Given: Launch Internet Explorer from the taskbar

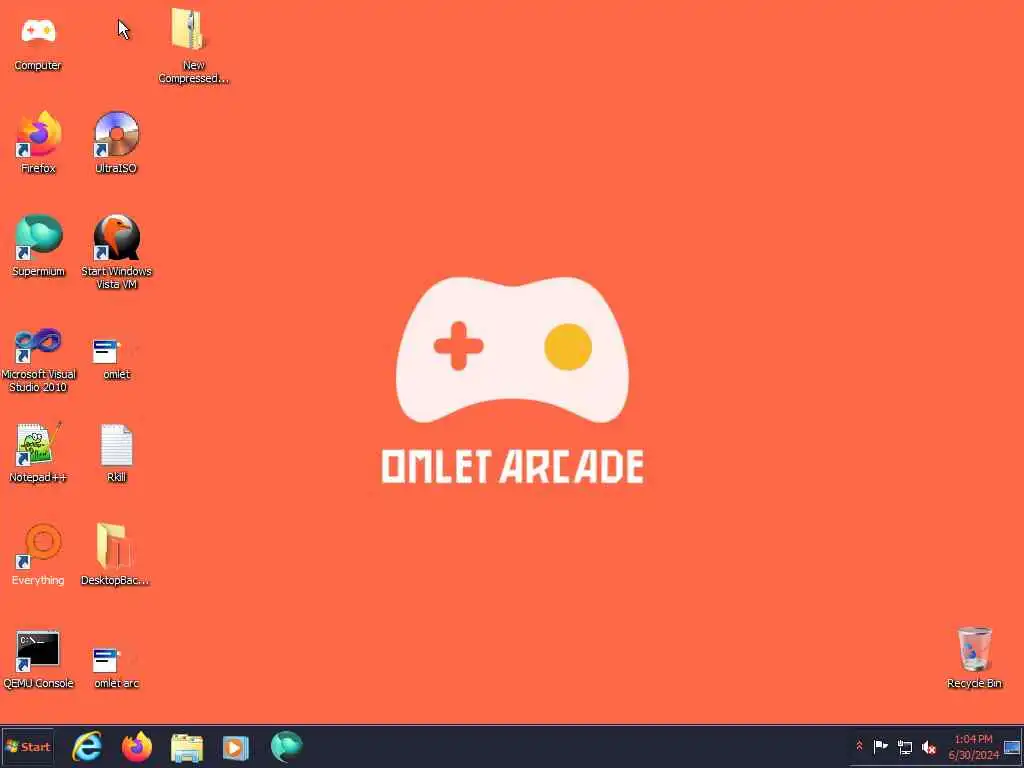Looking at the screenshot, I should click(x=87, y=747).
